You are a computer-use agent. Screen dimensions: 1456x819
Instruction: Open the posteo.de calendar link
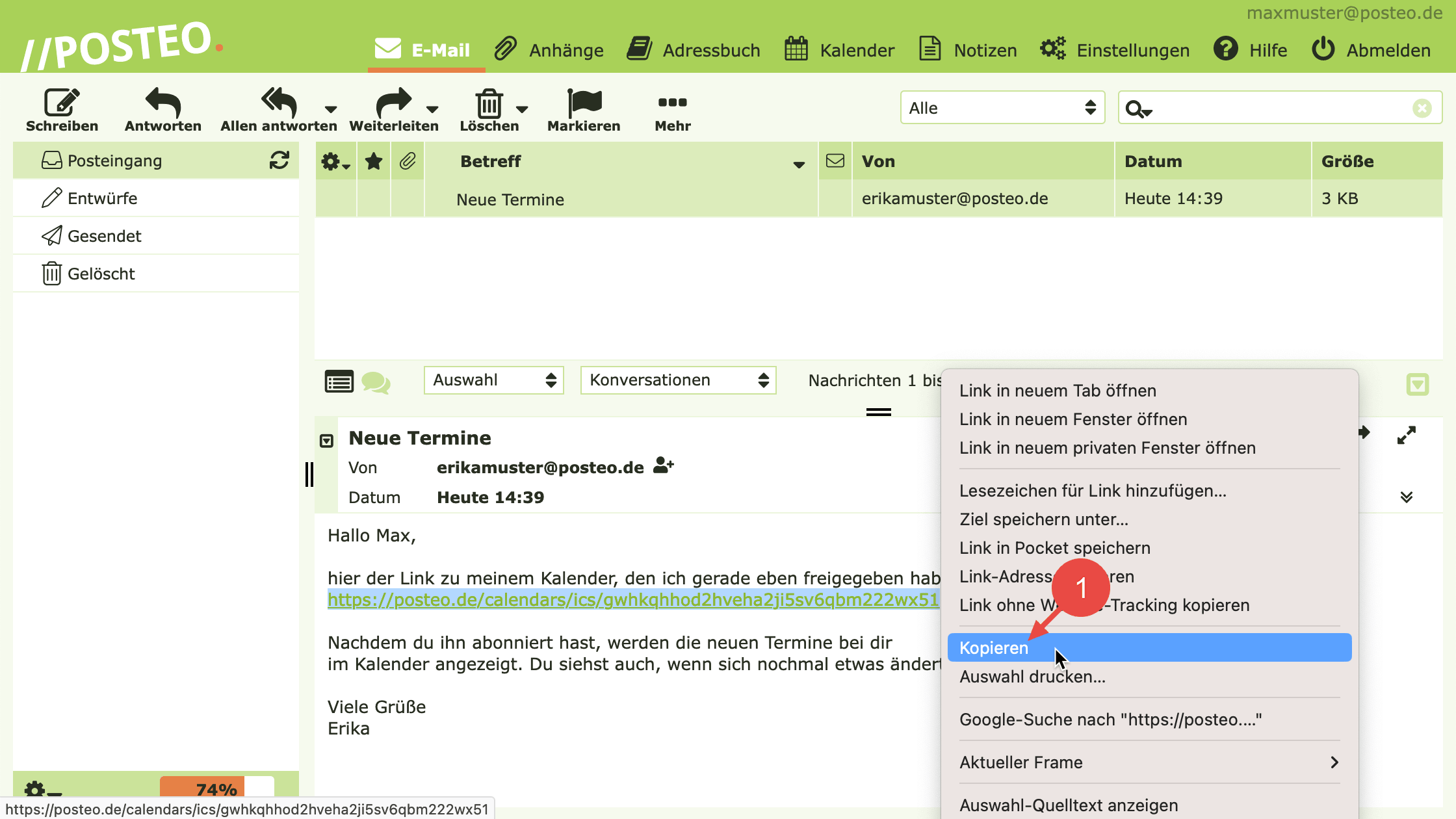[633, 599]
